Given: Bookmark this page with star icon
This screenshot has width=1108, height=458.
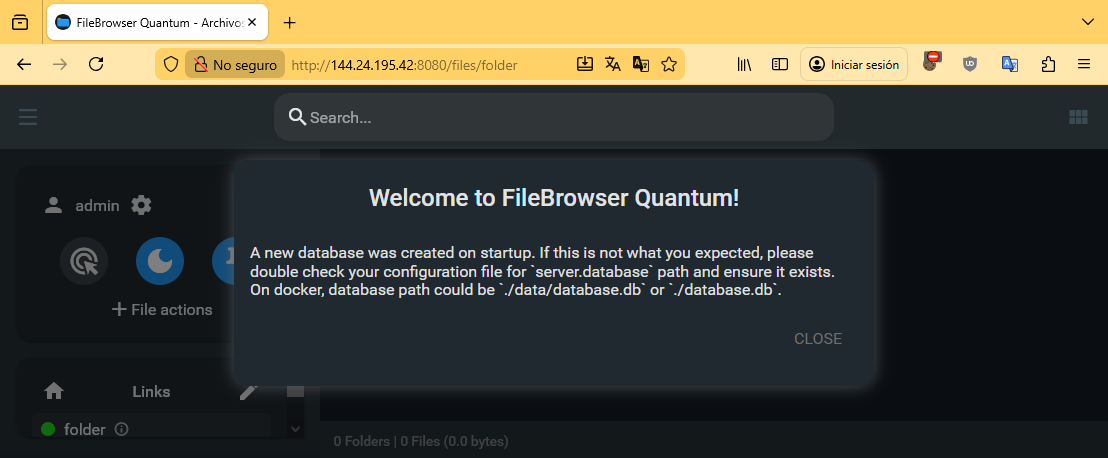Looking at the screenshot, I should tap(669, 64).
